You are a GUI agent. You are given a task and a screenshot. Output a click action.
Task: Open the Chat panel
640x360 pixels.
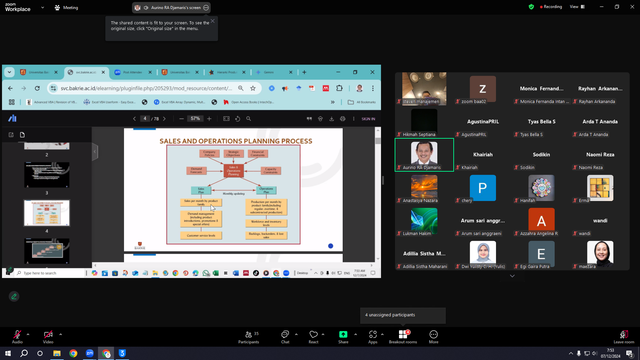[285, 337]
